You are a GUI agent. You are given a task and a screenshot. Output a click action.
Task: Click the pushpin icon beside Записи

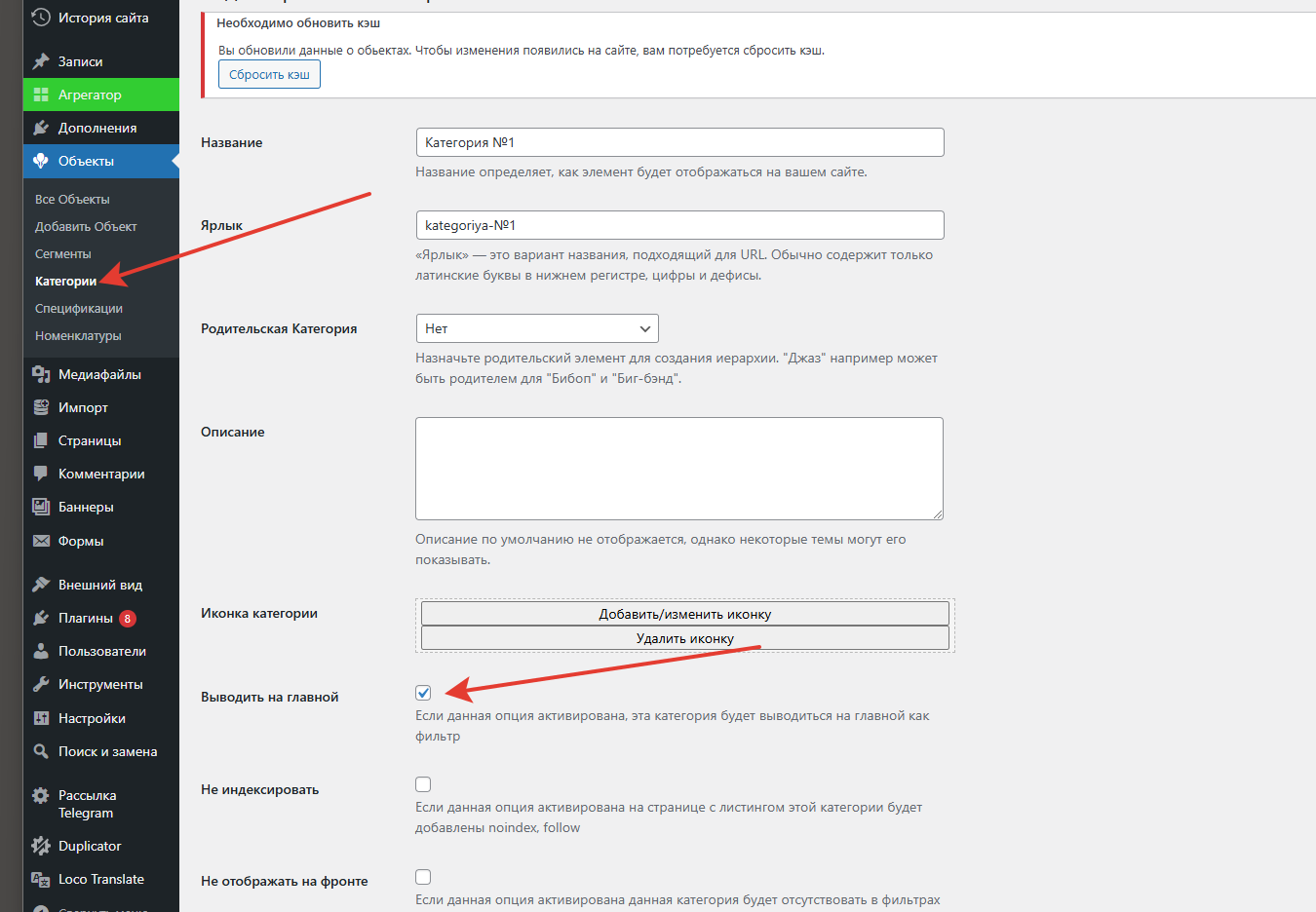(x=41, y=61)
